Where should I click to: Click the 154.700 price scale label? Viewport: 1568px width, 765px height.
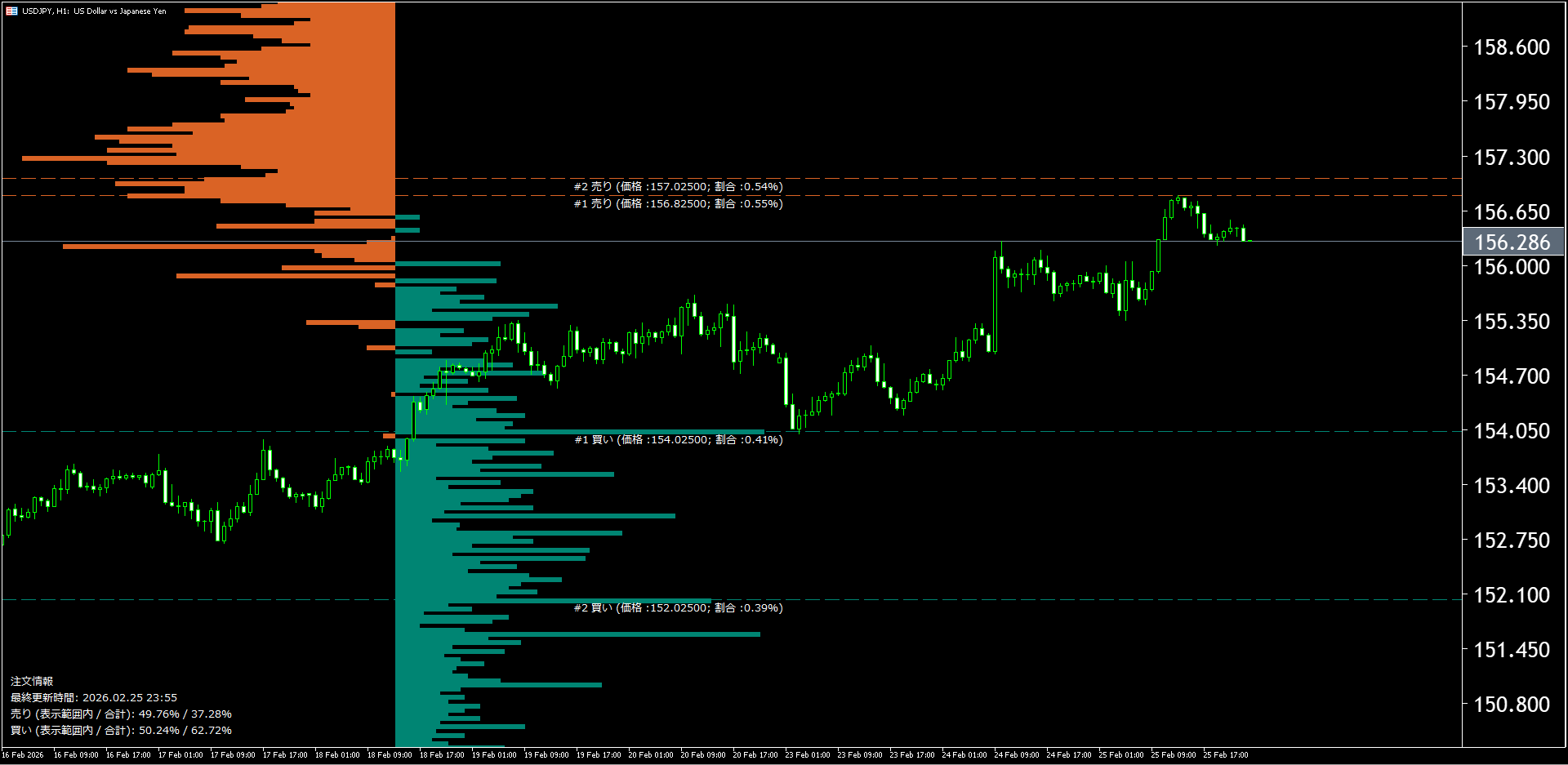click(1512, 376)
